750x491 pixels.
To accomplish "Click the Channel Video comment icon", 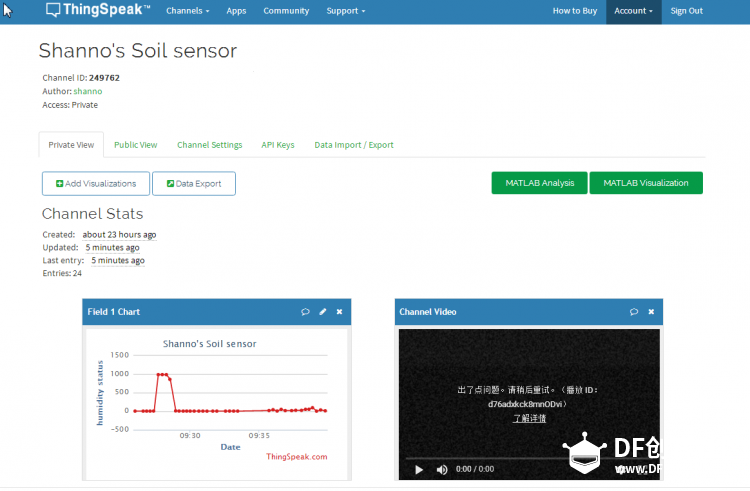I will point(634,312).
